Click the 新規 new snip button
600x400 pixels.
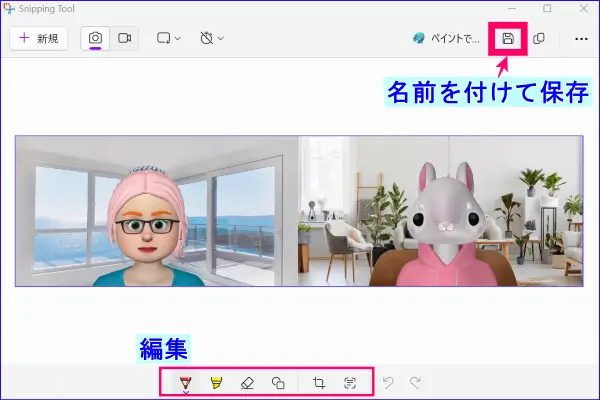pyautogui.click(x=38, y=38)
